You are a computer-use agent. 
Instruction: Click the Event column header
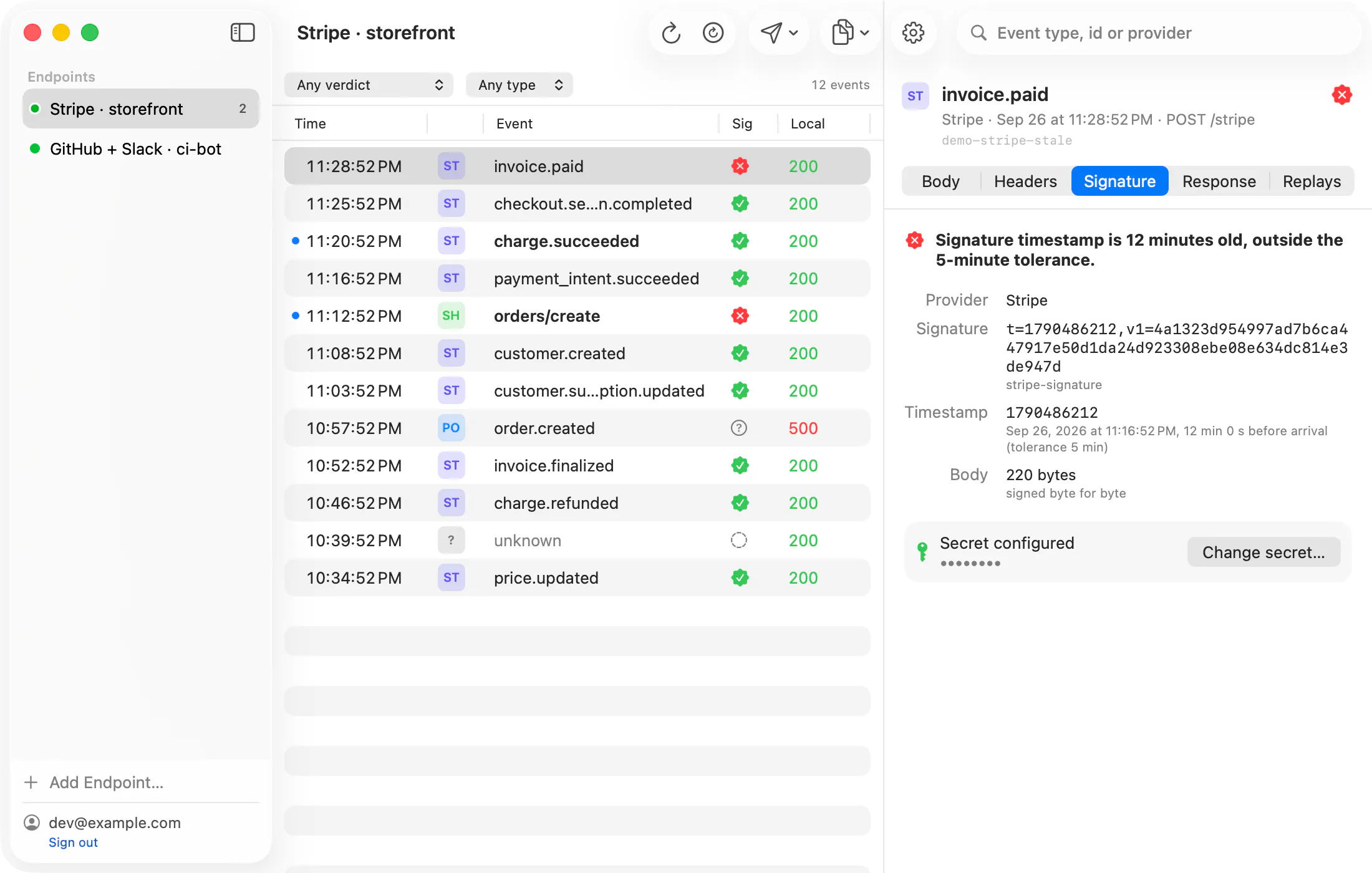point(514,123)
